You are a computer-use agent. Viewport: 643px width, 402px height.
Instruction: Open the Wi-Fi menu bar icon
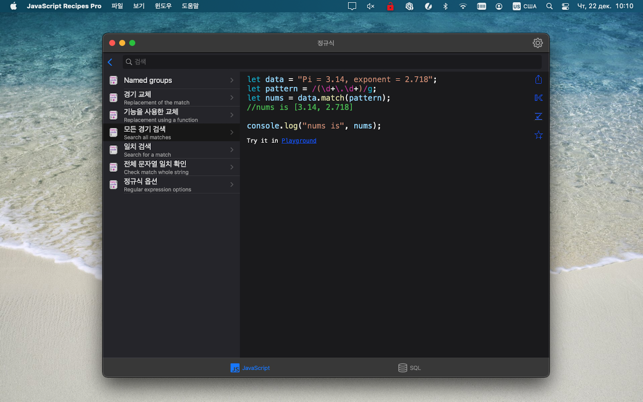(463, 6)
